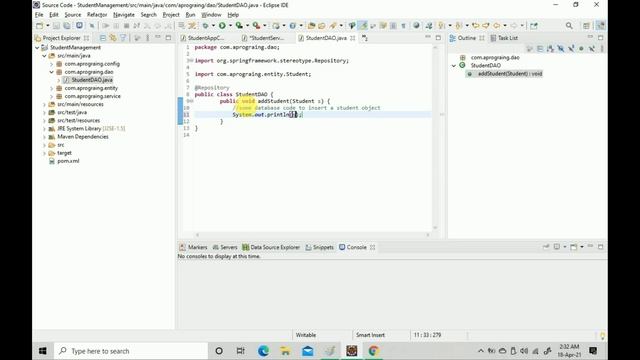The width and height of the screenshot is (640, 360).
Task: Collapse the StudentDAO class in Outline
Action: coord(453,66)
